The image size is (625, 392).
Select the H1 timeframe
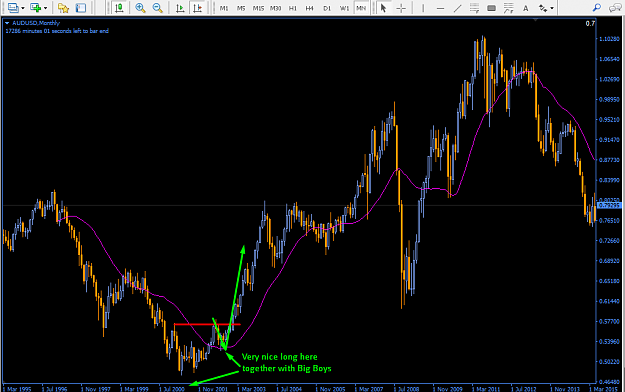293,8
